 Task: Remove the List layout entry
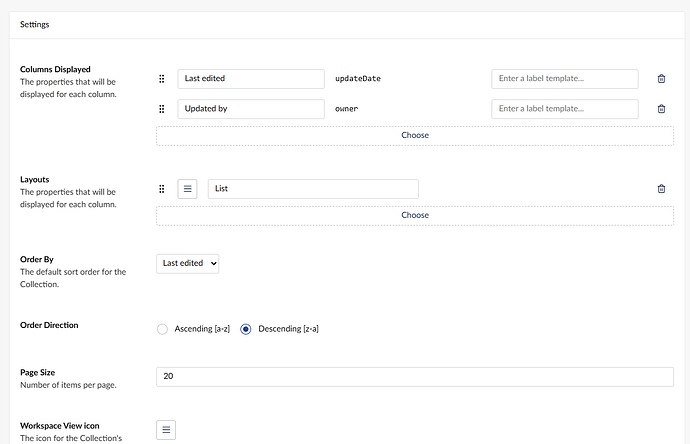pyautogui.click(x=661, y=189)
